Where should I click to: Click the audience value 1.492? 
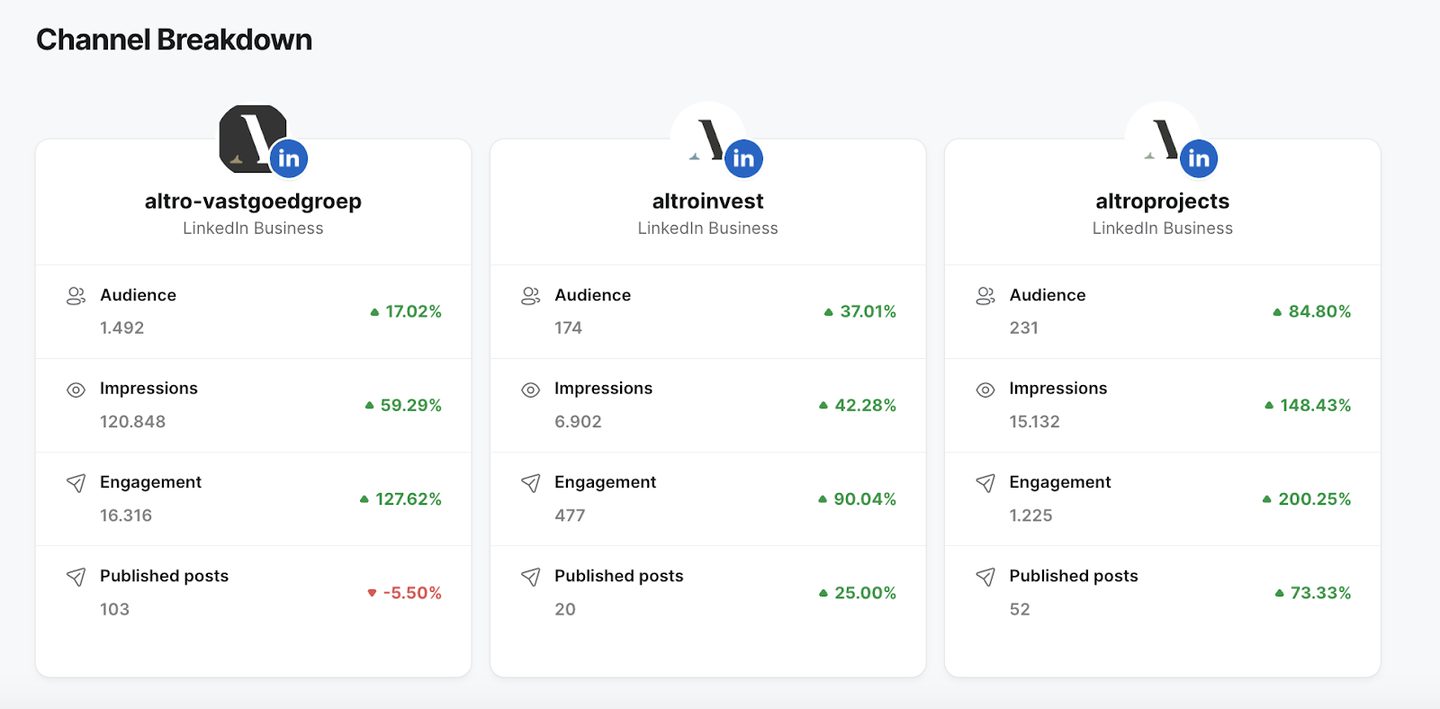[122, 328]
